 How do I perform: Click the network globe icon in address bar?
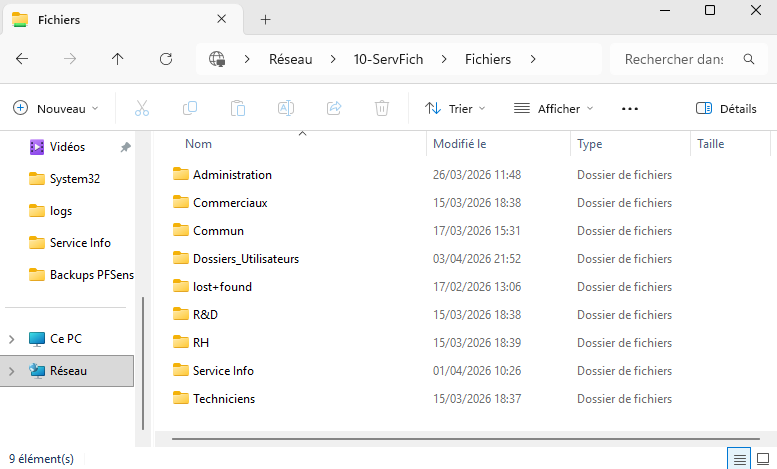(217, 59)
